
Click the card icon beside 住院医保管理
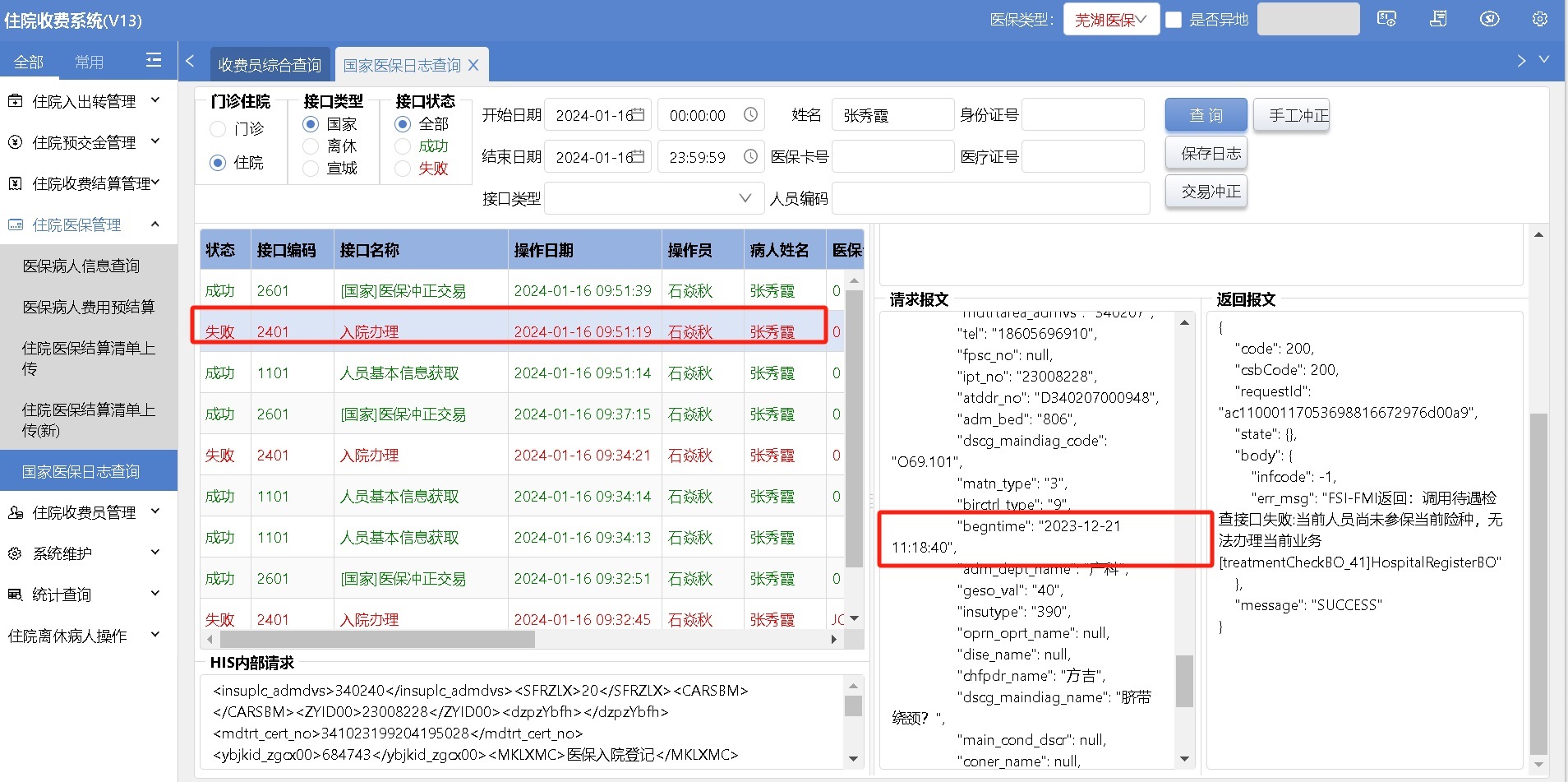pos(15,224)
